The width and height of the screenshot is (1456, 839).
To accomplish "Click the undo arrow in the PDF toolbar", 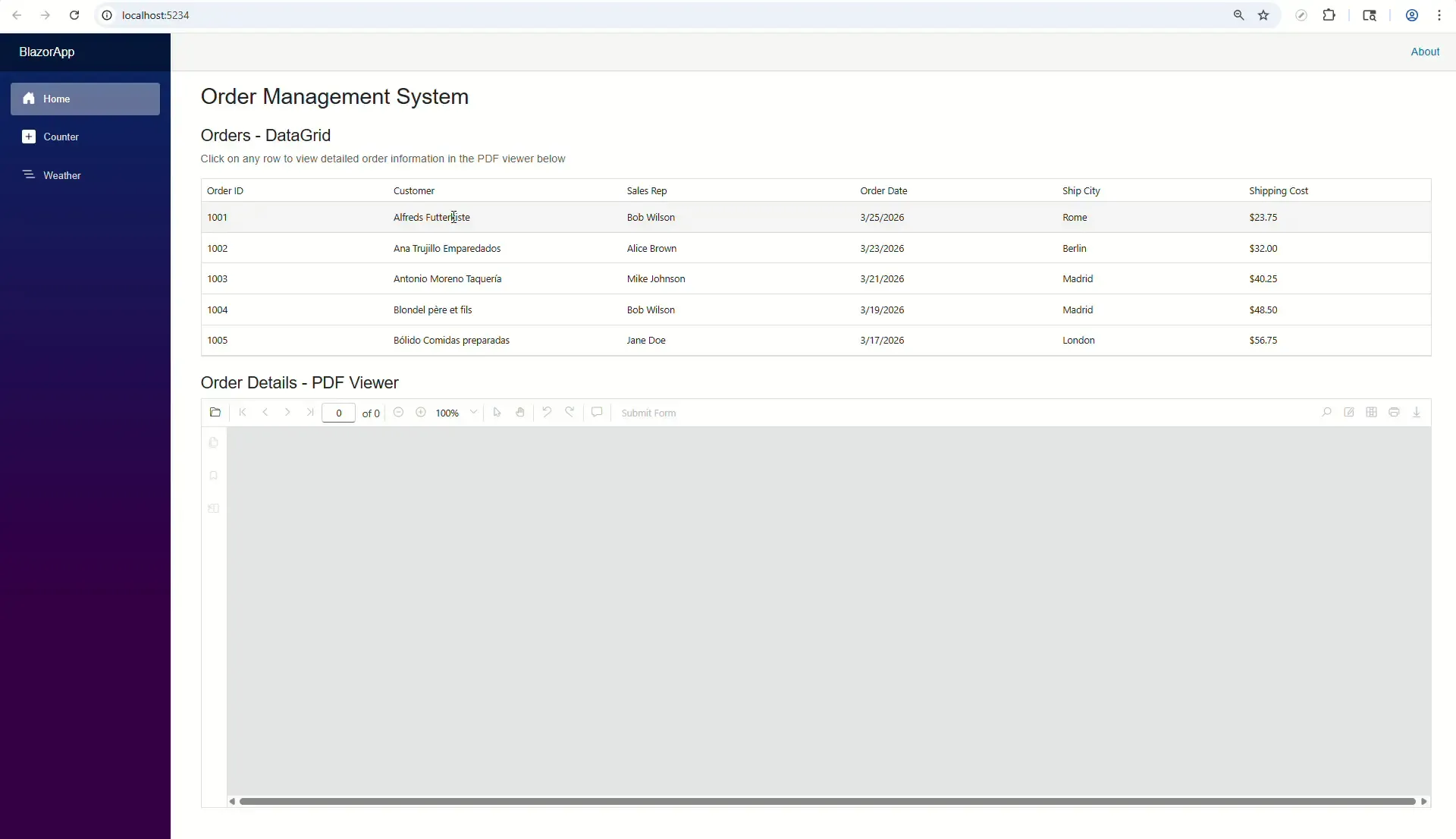I will pos(547,413).
